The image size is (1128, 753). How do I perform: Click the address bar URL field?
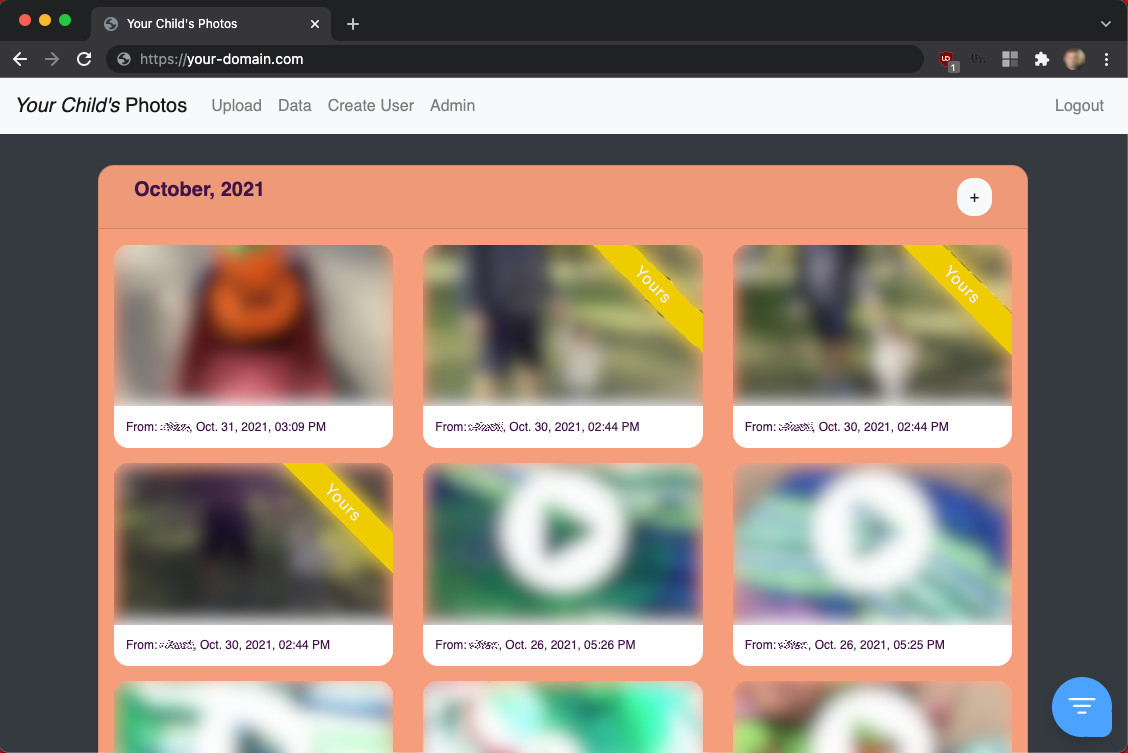(515, 59)
